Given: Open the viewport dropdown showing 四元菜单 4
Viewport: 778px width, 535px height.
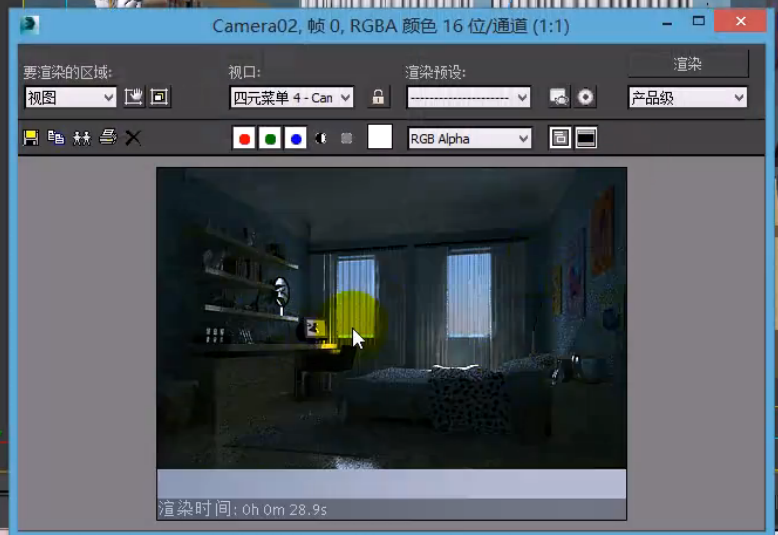Looking at the screenshot, I should coord(292,97).
